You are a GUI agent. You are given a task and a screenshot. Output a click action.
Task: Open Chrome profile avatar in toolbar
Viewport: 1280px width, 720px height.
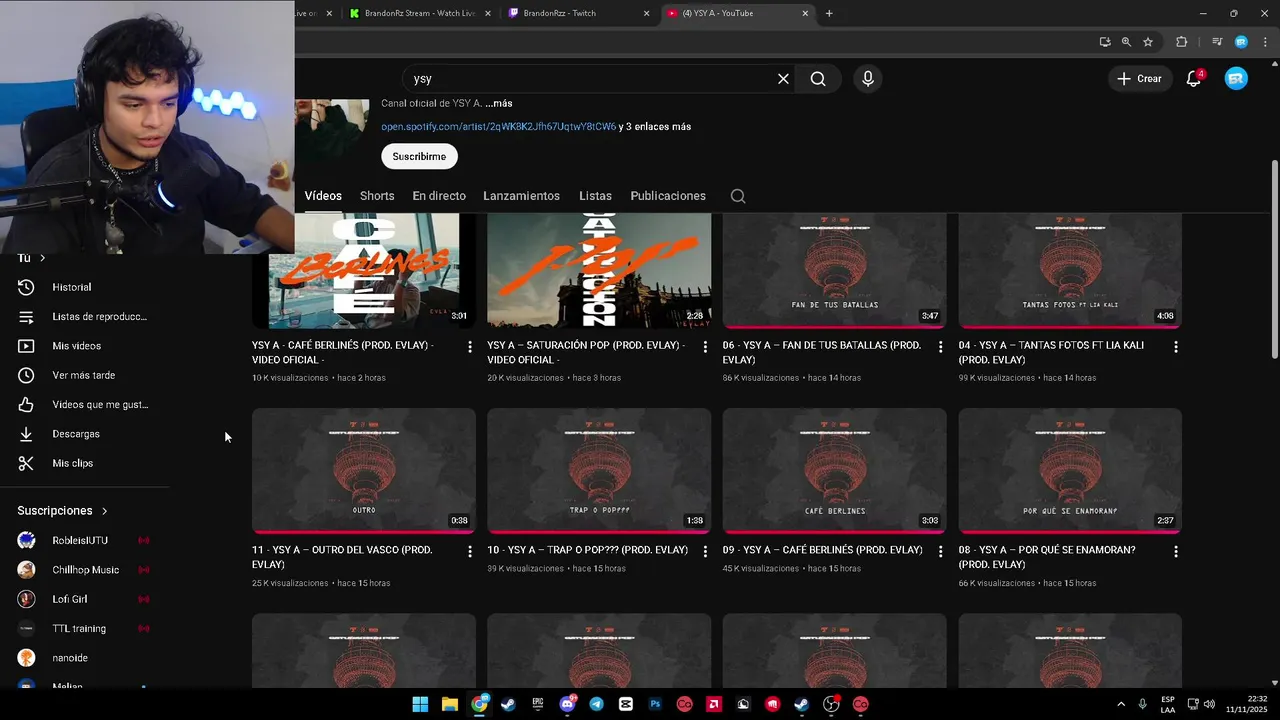pos(1241,42)
